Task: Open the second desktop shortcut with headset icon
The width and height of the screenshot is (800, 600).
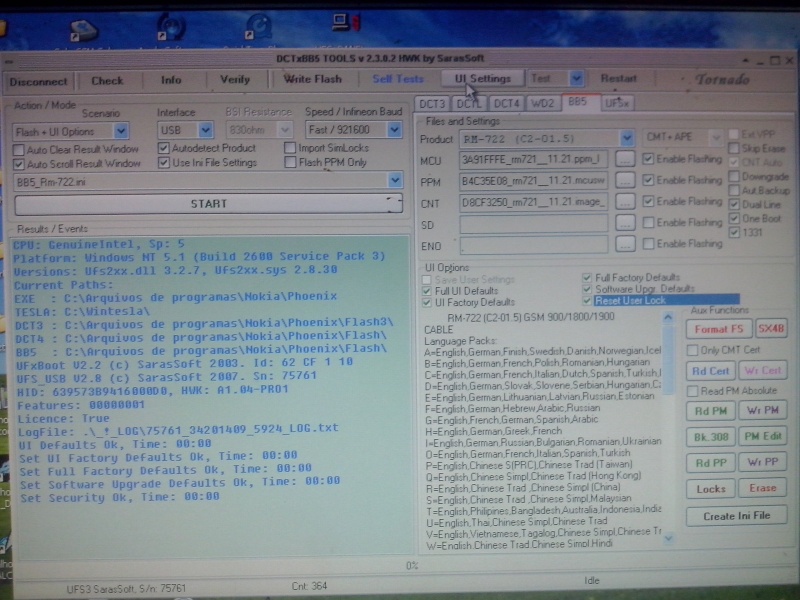Action: click(171, 27)
